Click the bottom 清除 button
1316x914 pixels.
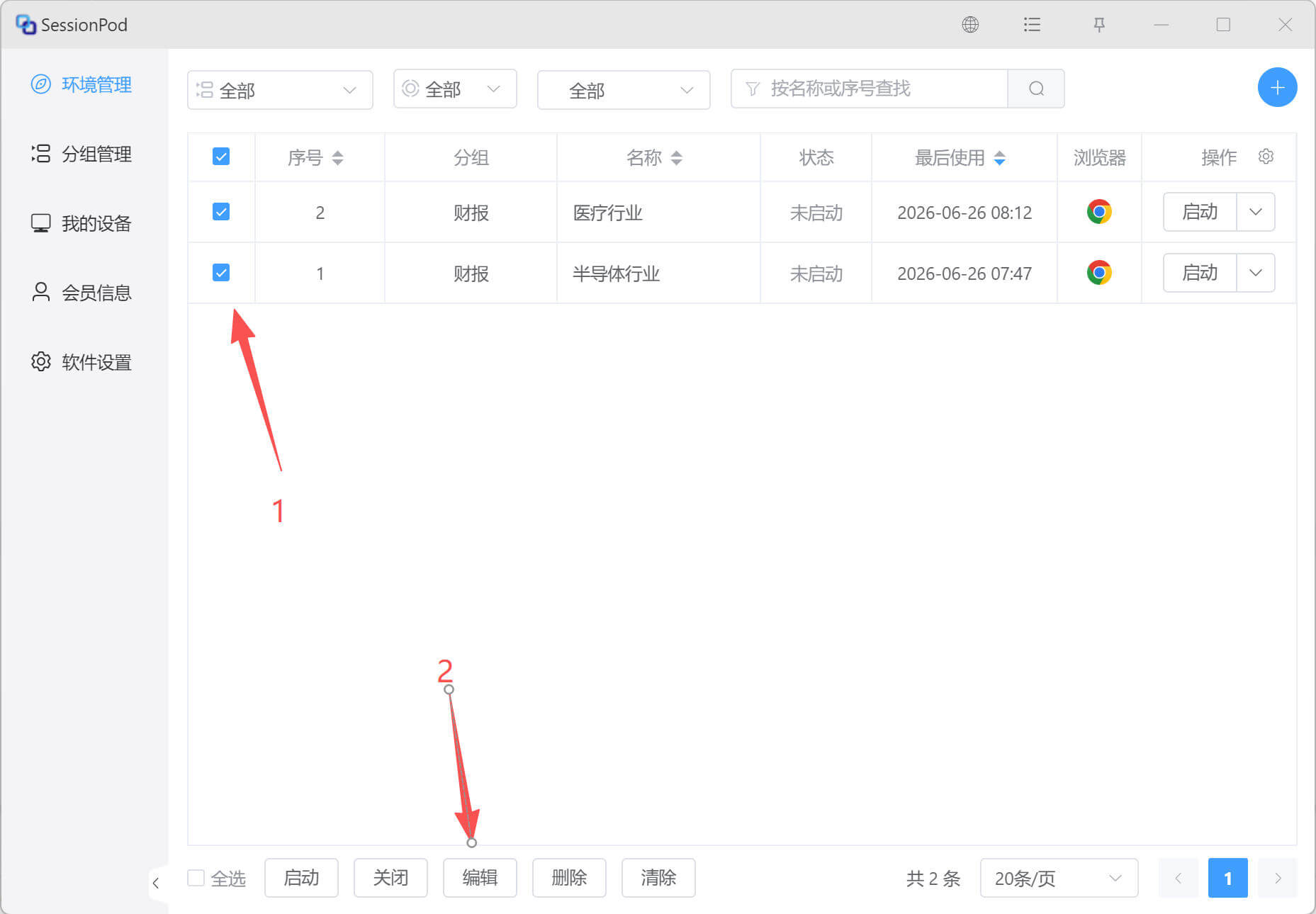tap(658, 878)
